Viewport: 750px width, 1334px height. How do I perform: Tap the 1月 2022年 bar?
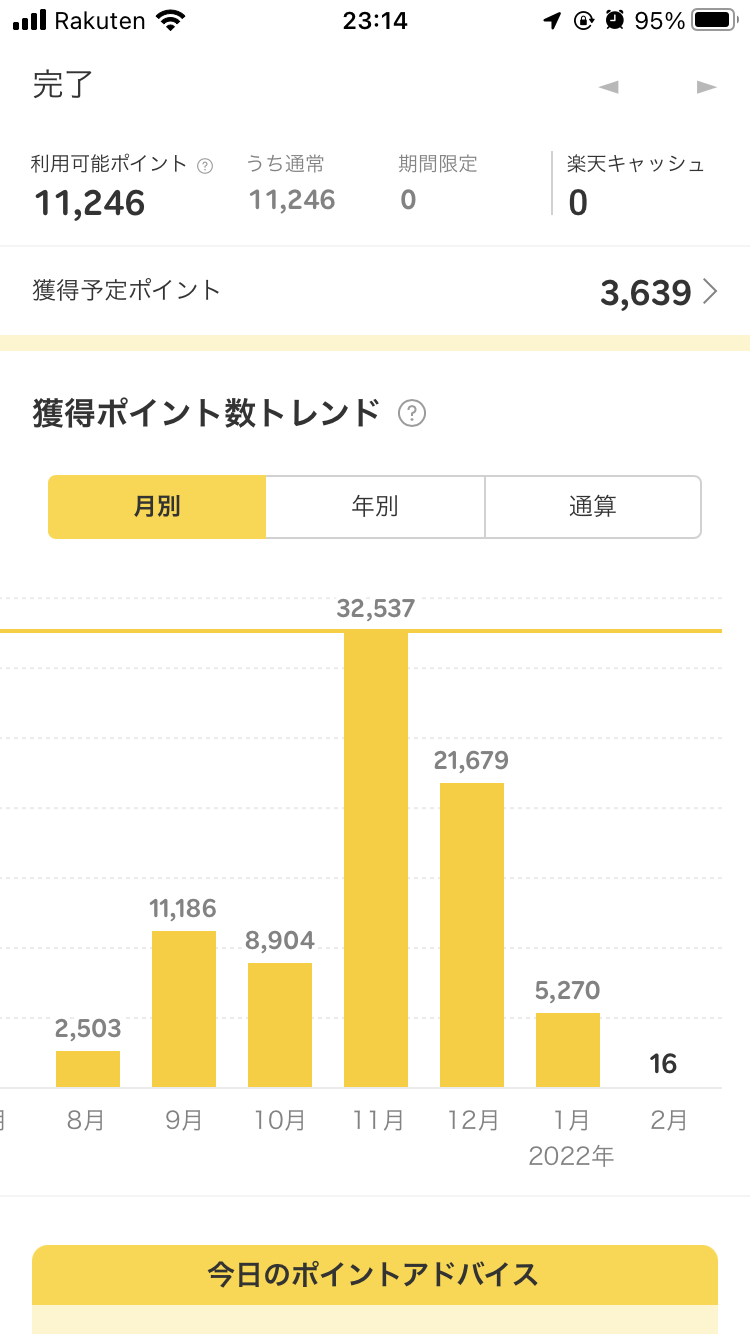point(568,1049)
